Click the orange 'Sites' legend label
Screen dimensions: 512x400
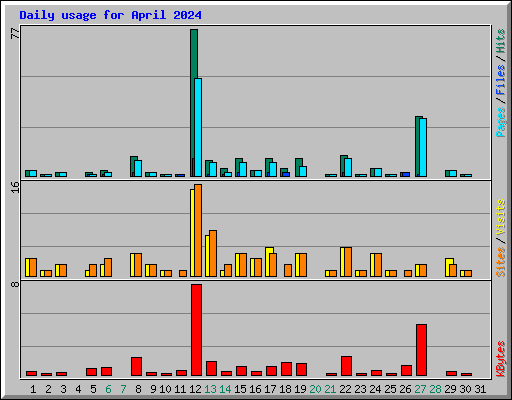click(x=500, y=262)
